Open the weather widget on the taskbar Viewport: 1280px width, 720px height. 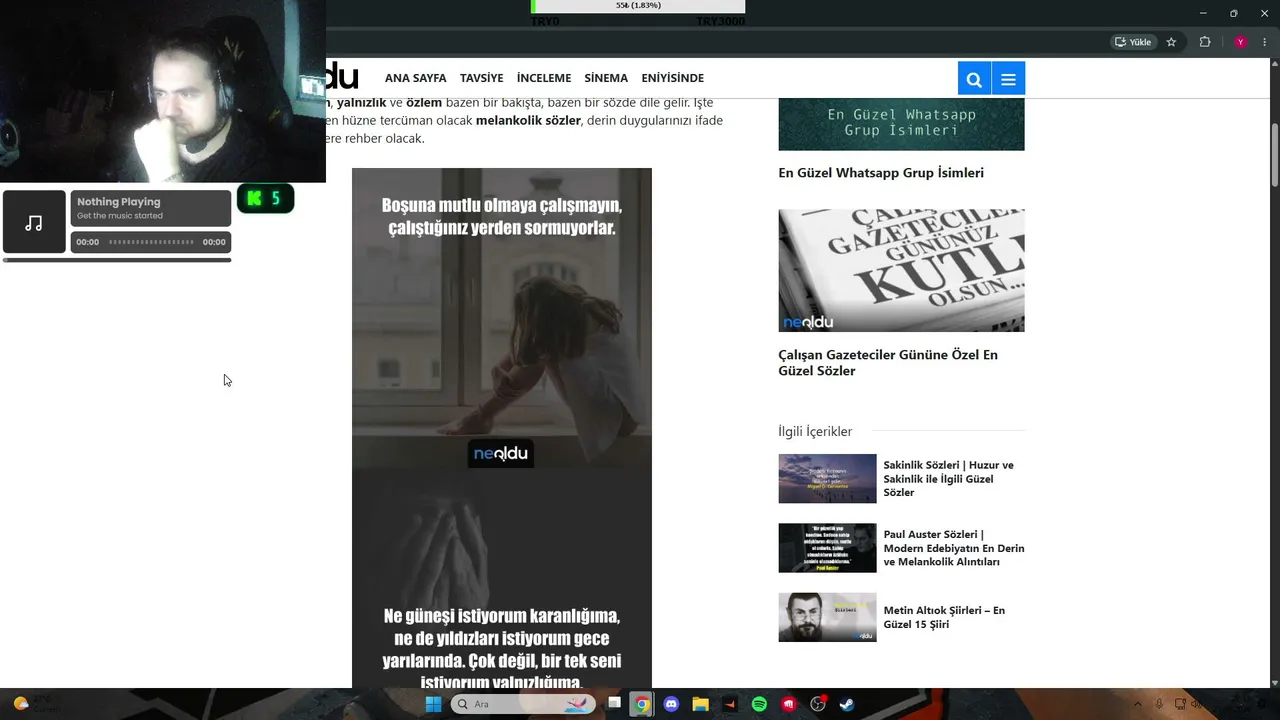(36, 704)
